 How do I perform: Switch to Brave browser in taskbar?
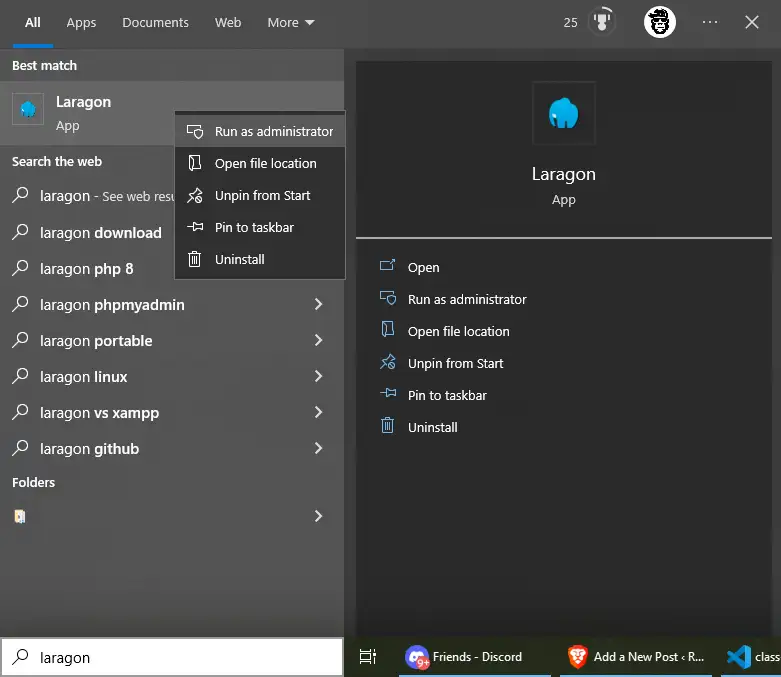pyautogui.click(x=636, y=657)
